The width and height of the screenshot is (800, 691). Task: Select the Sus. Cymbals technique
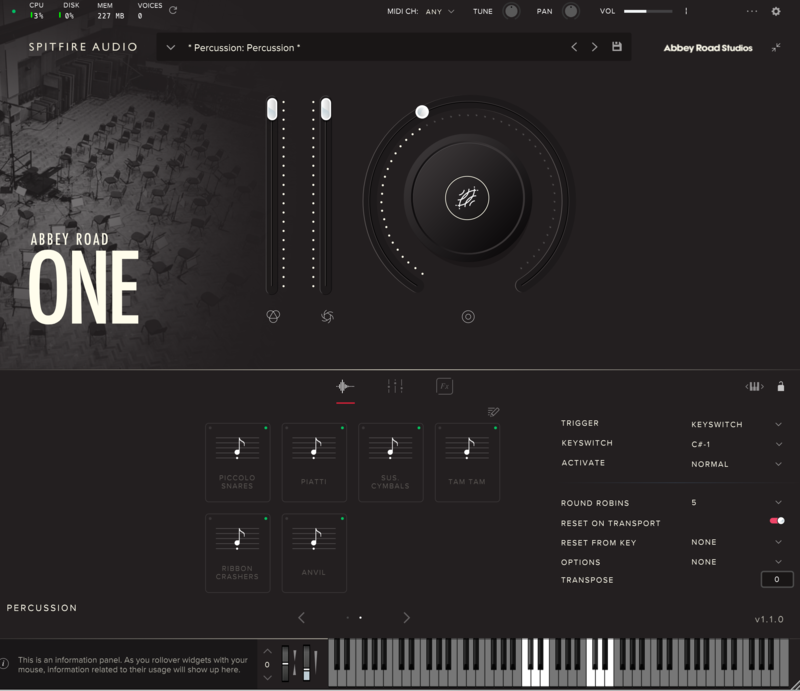[x=390, y=462]
